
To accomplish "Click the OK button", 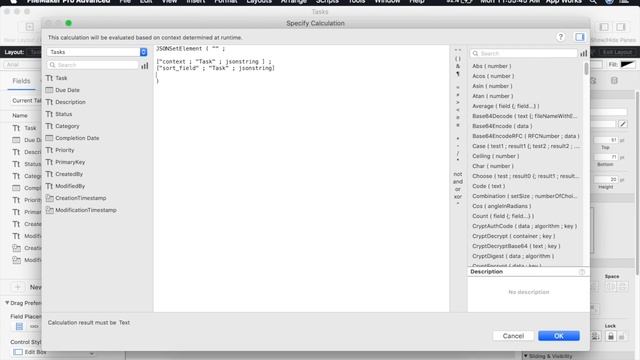I will pyautogui.click(x=559, y=336).
